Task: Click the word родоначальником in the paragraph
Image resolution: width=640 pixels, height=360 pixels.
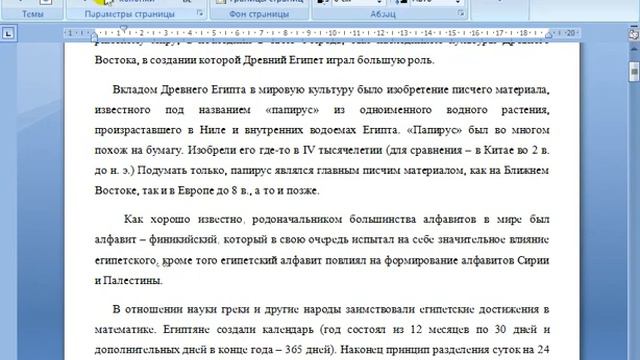Action: pyautogui.click(x=297, y=220)
